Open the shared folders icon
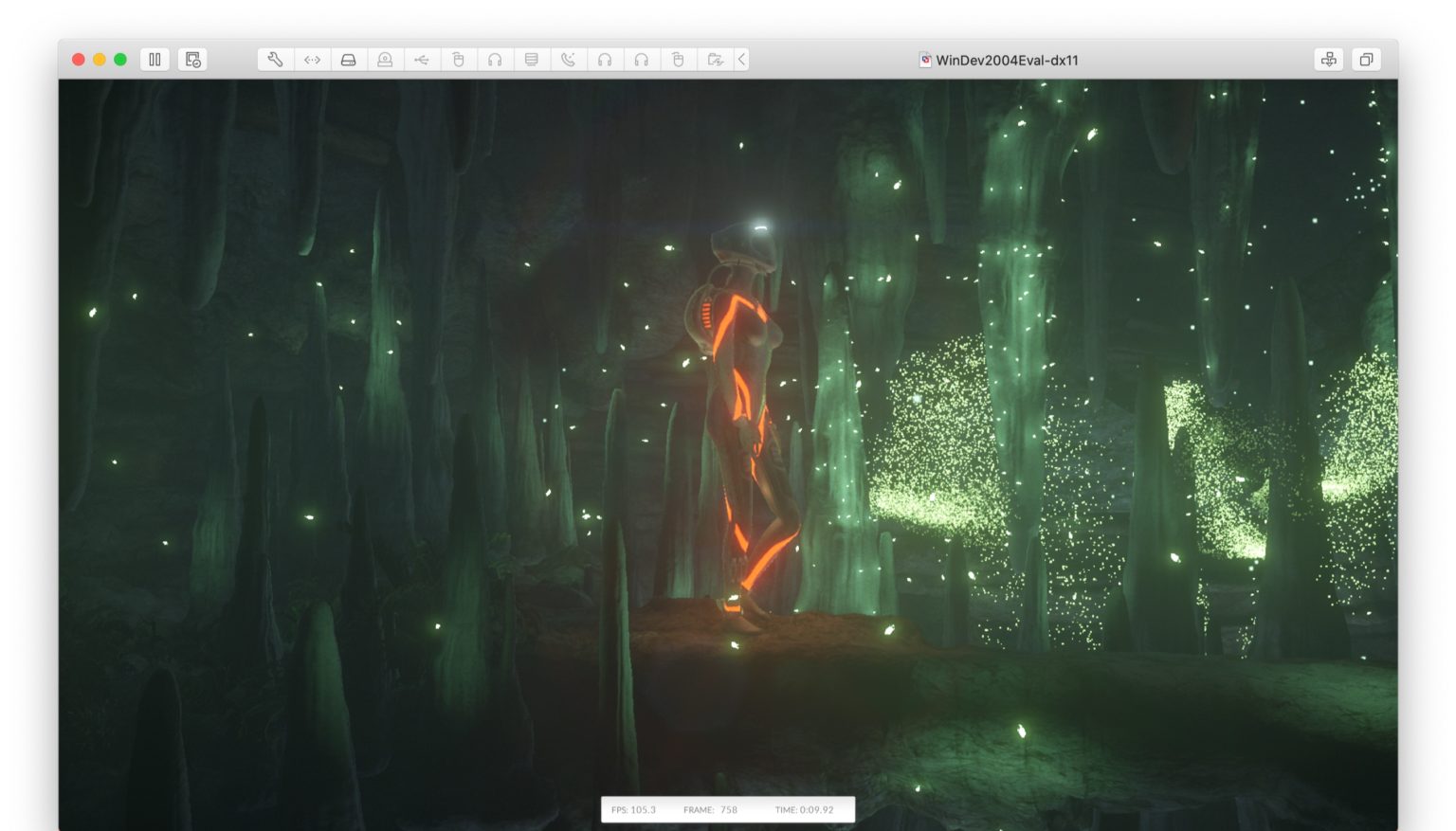Viewport: 1456px width, 831px height. 716,60
